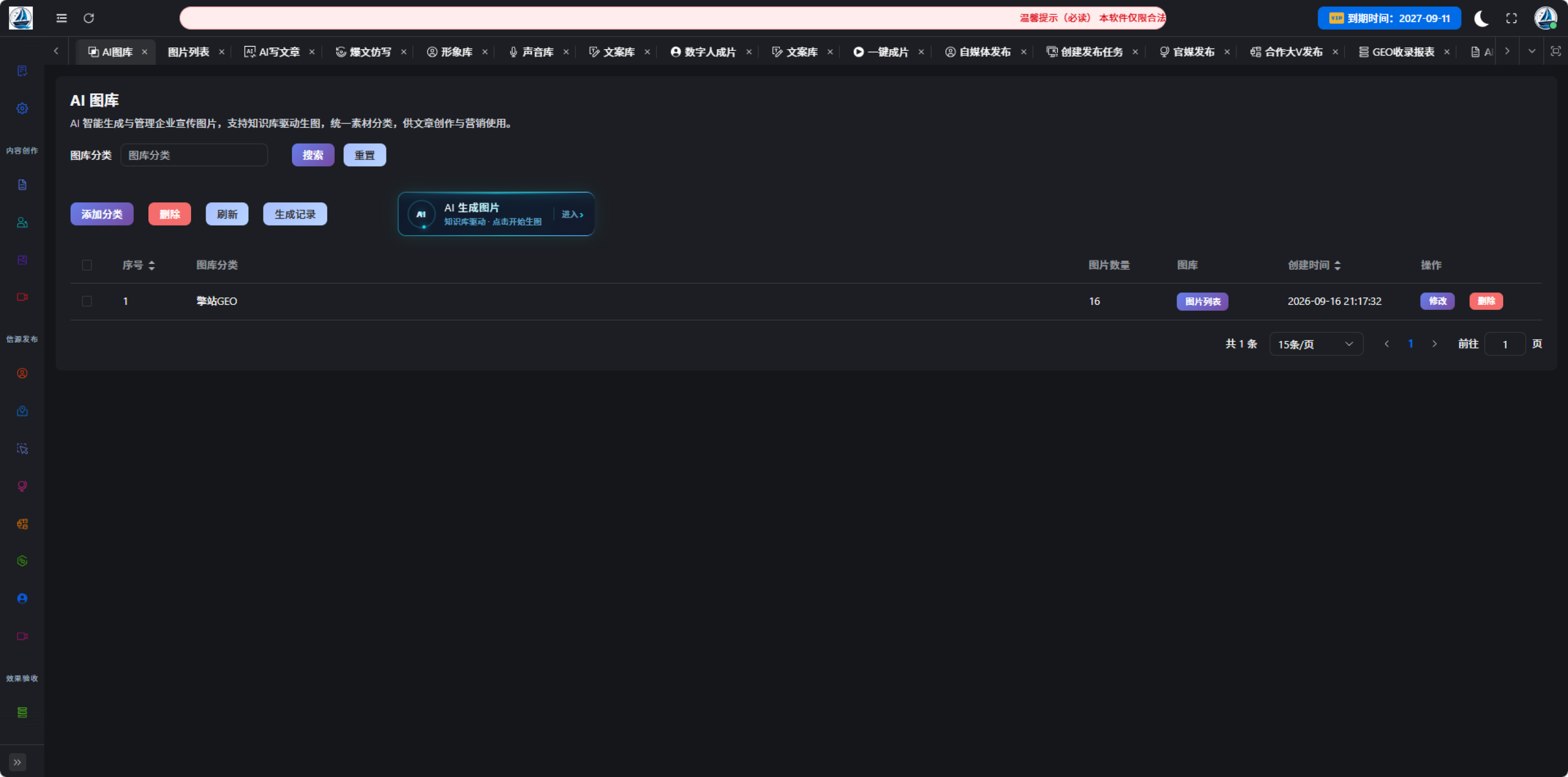Click the blue map pin sidebar icon
This screenshot has height=777, width=1568.
point(22,411)
